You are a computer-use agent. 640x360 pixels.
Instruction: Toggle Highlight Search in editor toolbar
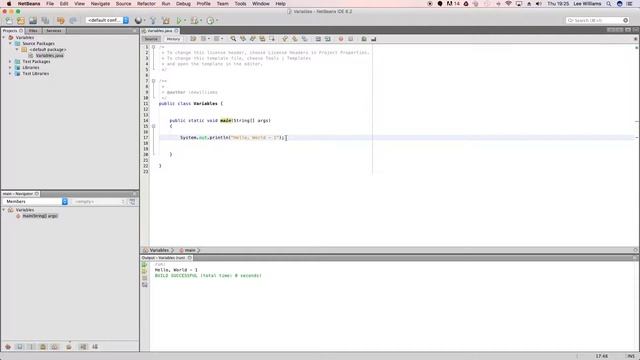[x=262, y=39]
